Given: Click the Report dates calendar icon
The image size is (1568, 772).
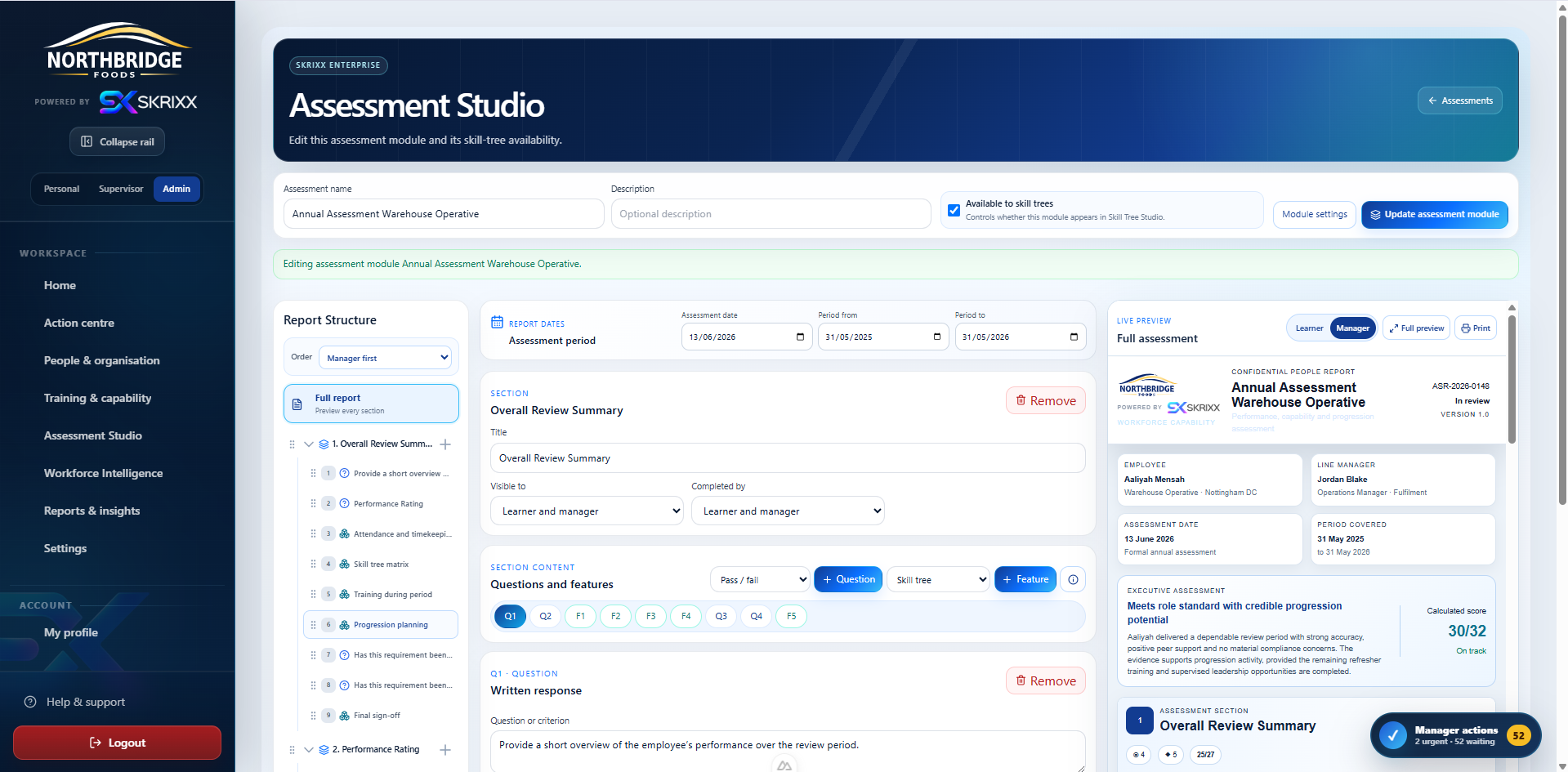Looking at the screenshot, I should click(497, 322).
